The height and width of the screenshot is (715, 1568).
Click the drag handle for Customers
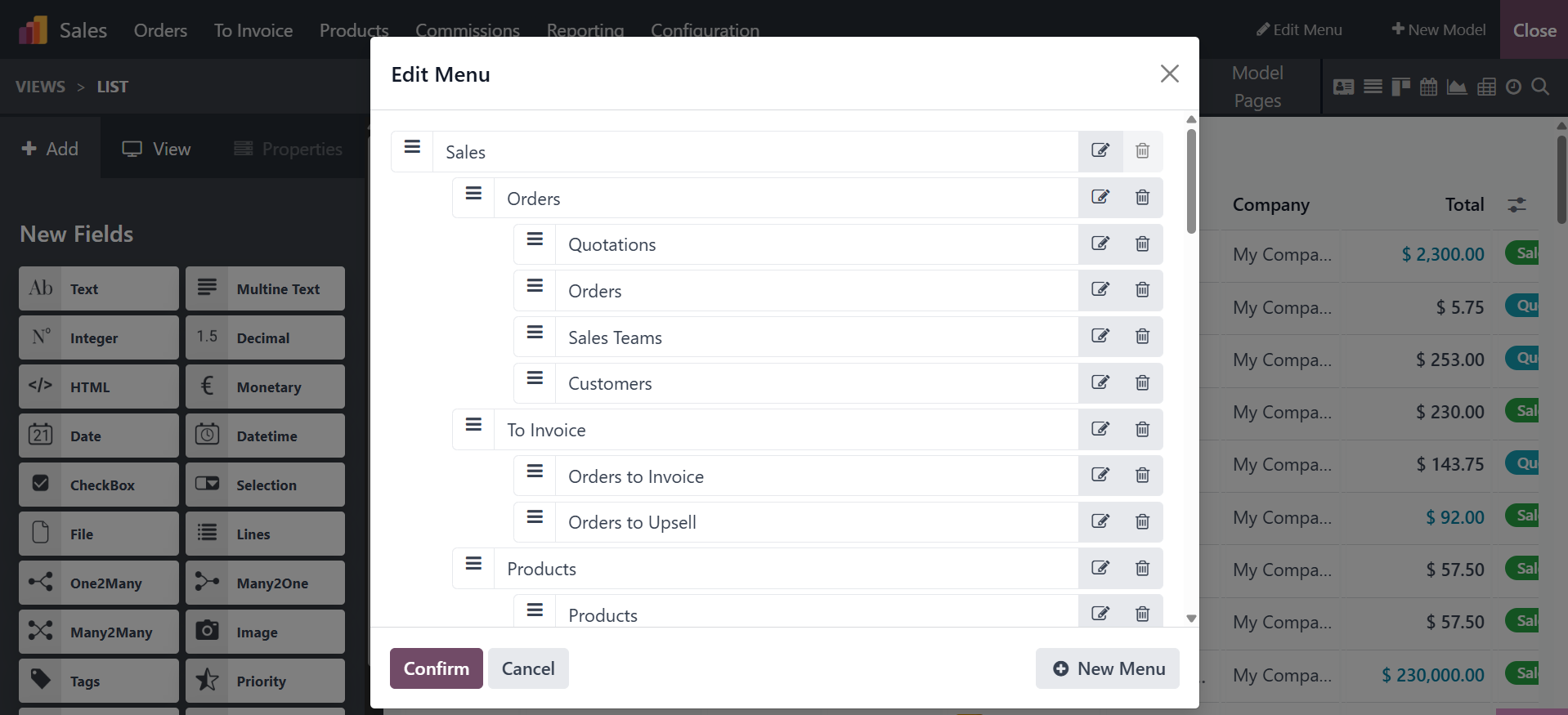pos(535,378)
